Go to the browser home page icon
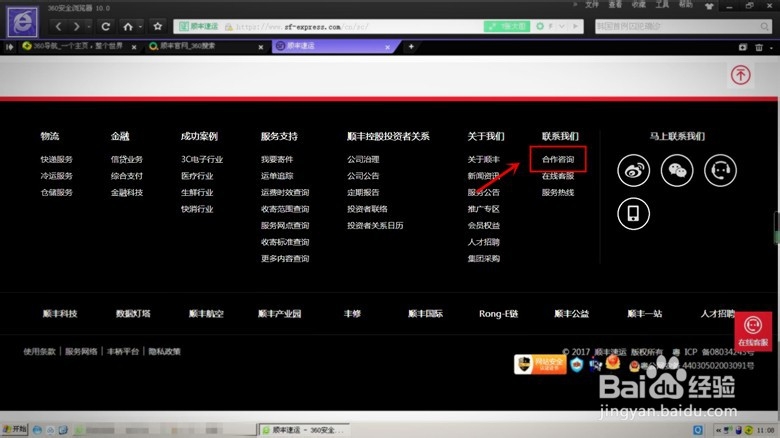Viewport: 780px width, 438px height. 128,26
